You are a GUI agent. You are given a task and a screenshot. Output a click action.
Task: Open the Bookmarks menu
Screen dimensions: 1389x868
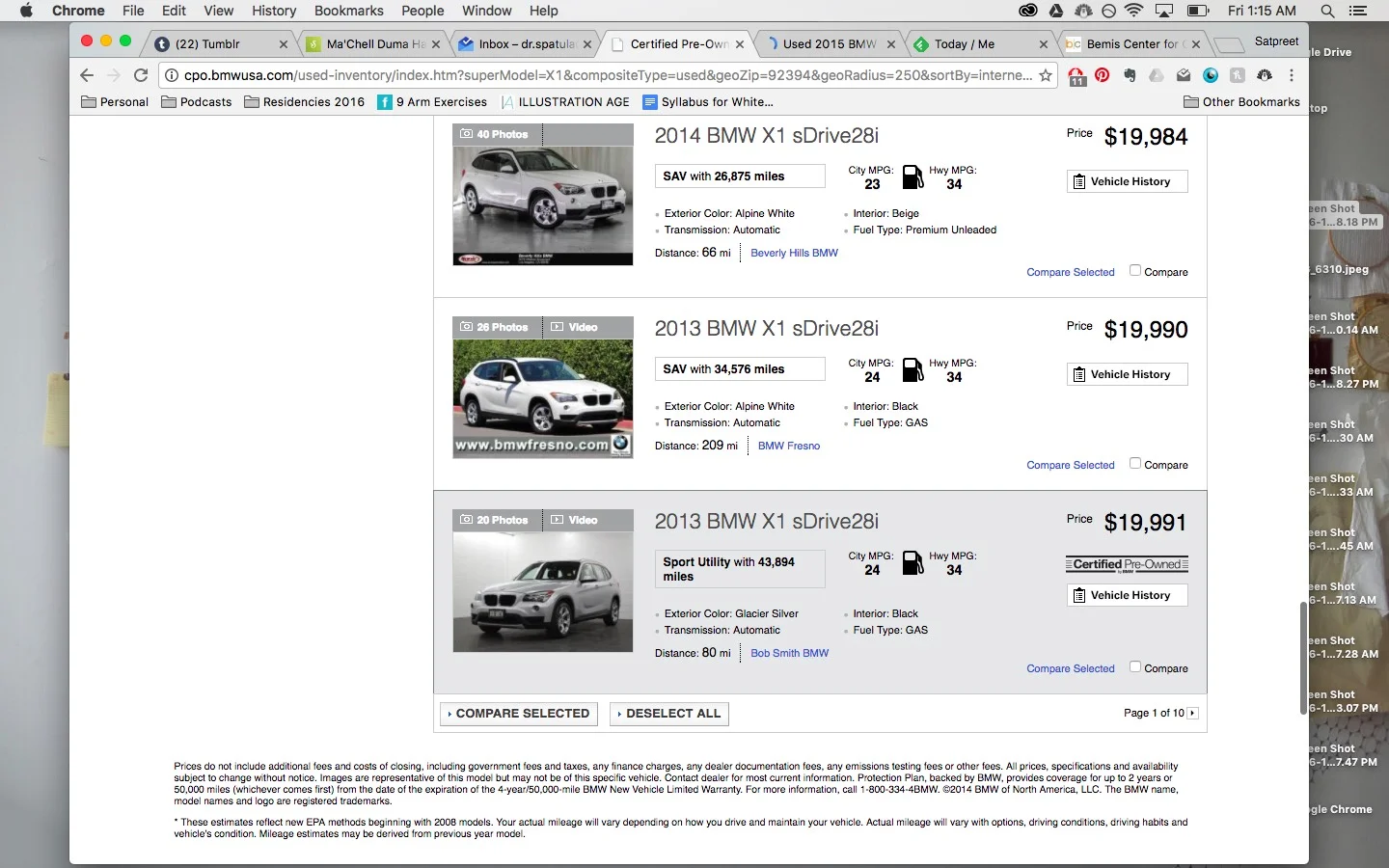348,11
